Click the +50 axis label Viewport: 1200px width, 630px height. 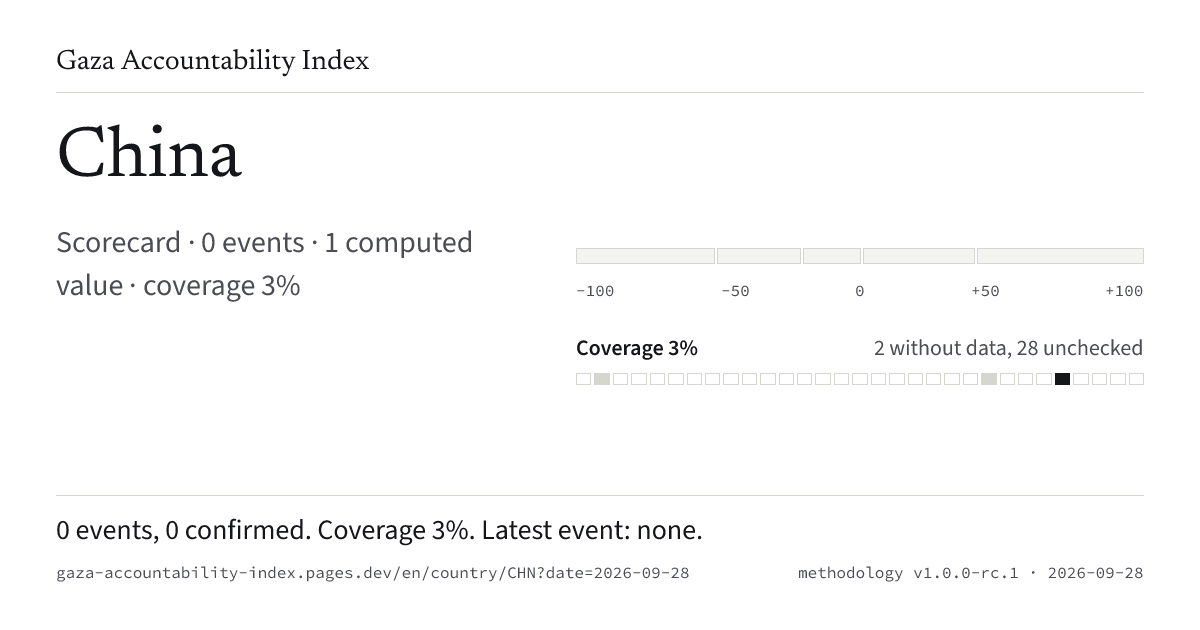[985, 291]
